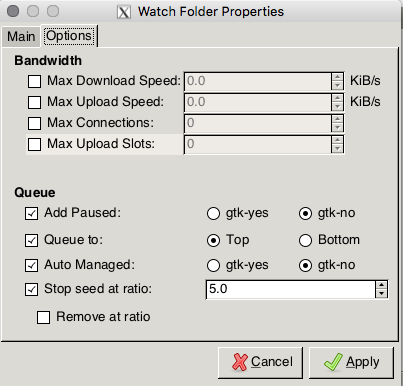
Task: Select the Options tab
Action: [69, 36]
